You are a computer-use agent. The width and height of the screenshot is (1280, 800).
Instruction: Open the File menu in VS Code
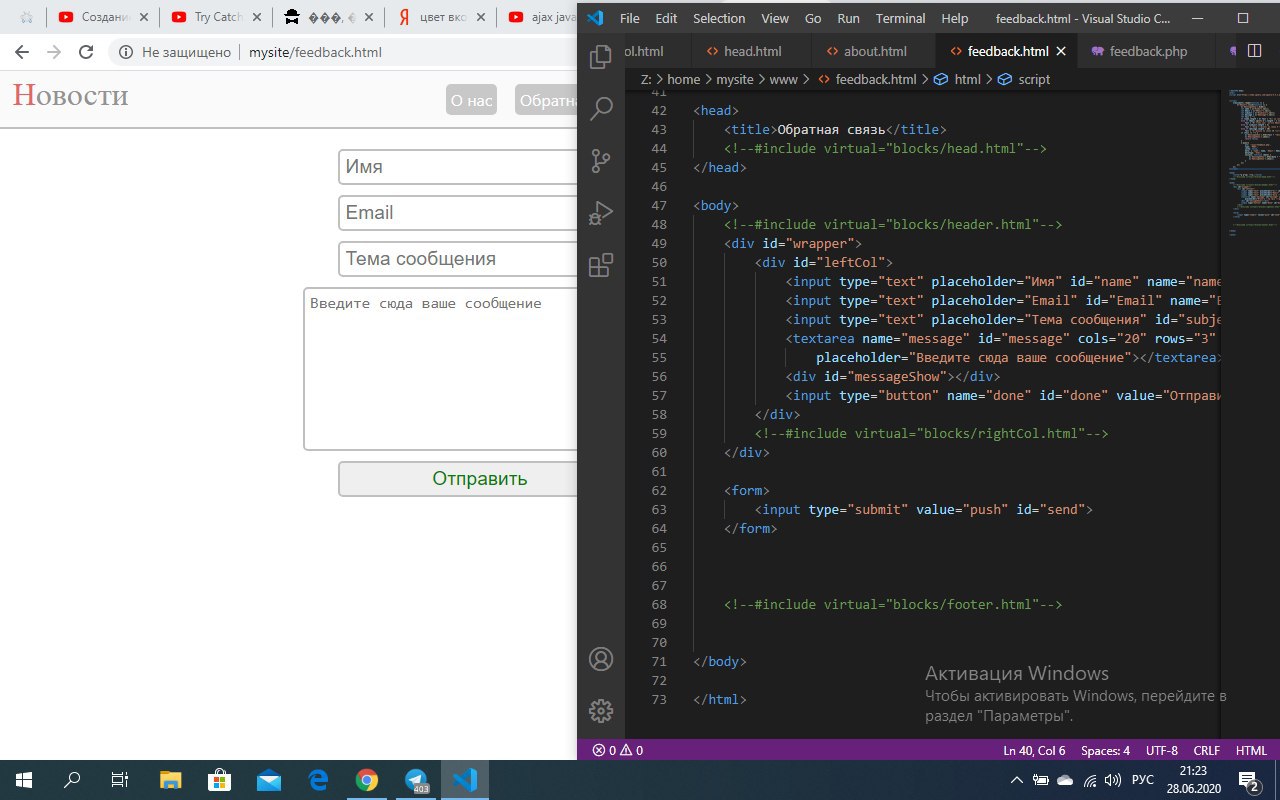coord(630,18)
